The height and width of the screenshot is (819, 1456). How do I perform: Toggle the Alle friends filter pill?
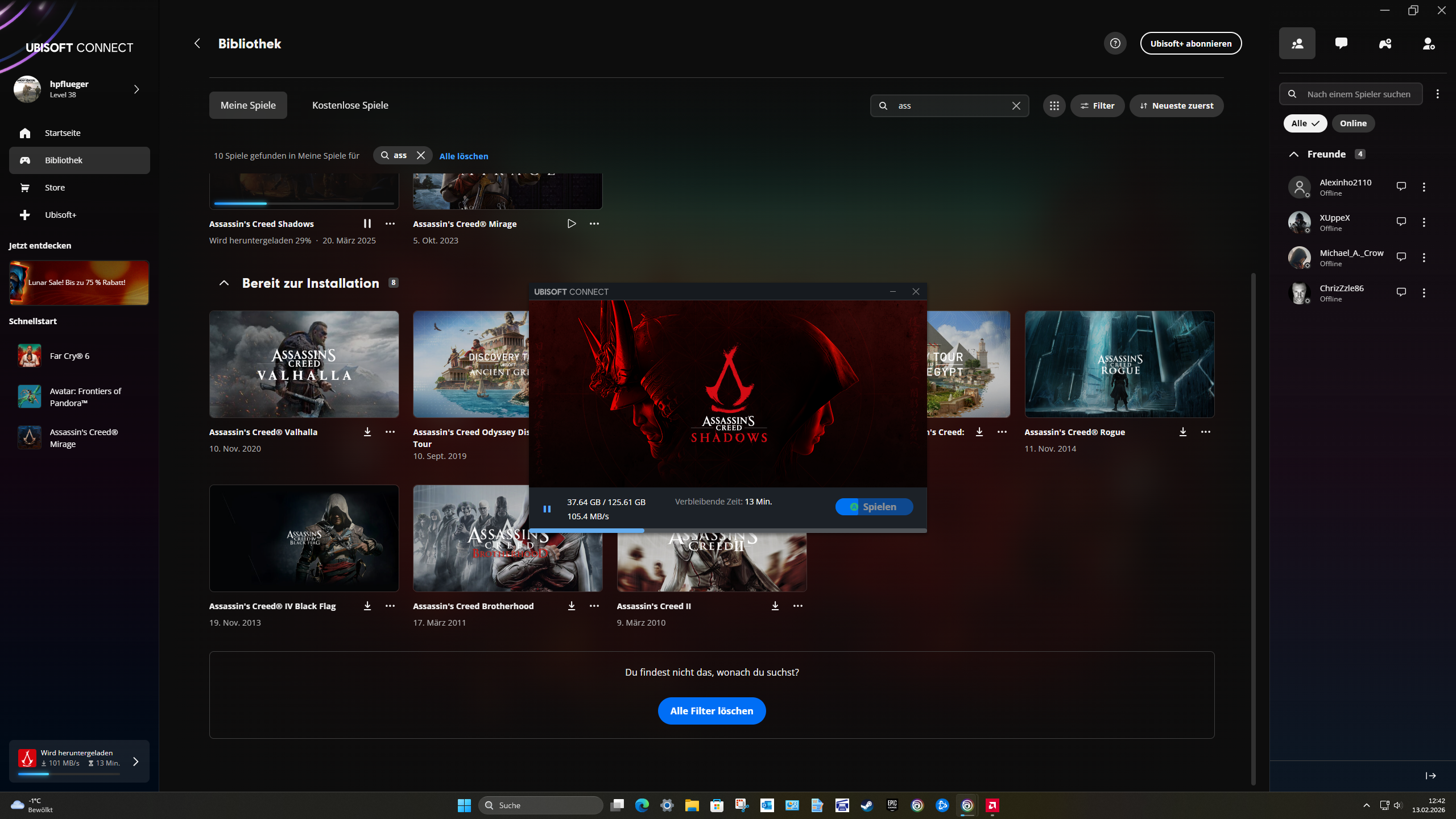click(1305, 123)
